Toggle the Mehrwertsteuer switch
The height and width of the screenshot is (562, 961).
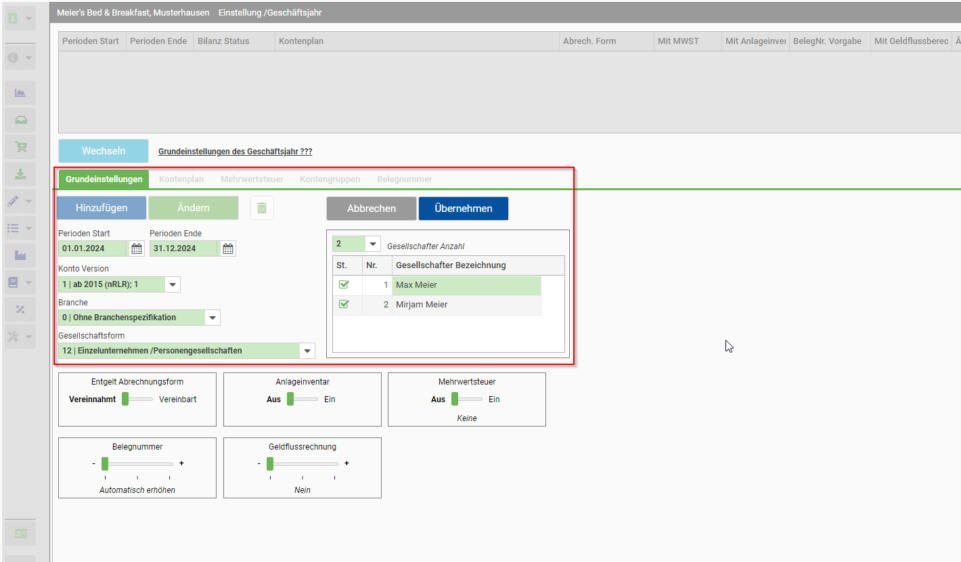point(467,399)
